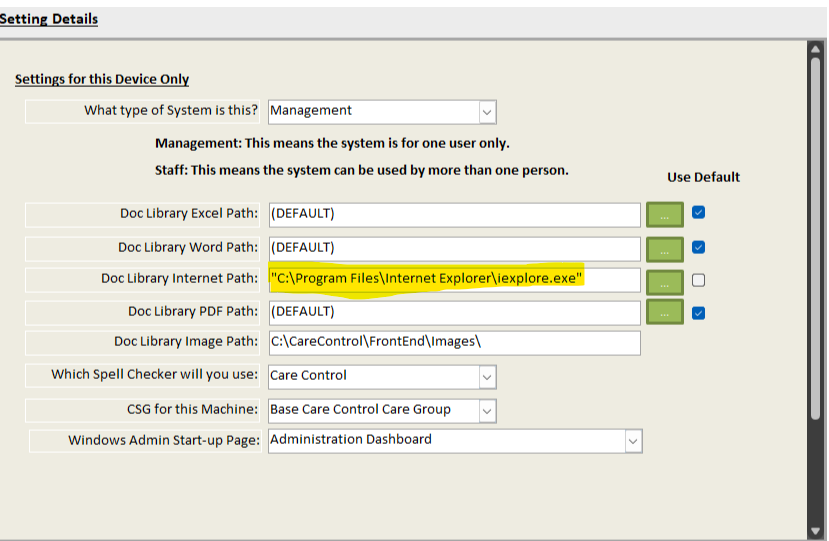This screenshot has height=541, width=829.
Task: Enable Use Default for Internet Path
Action: [698, 280]
